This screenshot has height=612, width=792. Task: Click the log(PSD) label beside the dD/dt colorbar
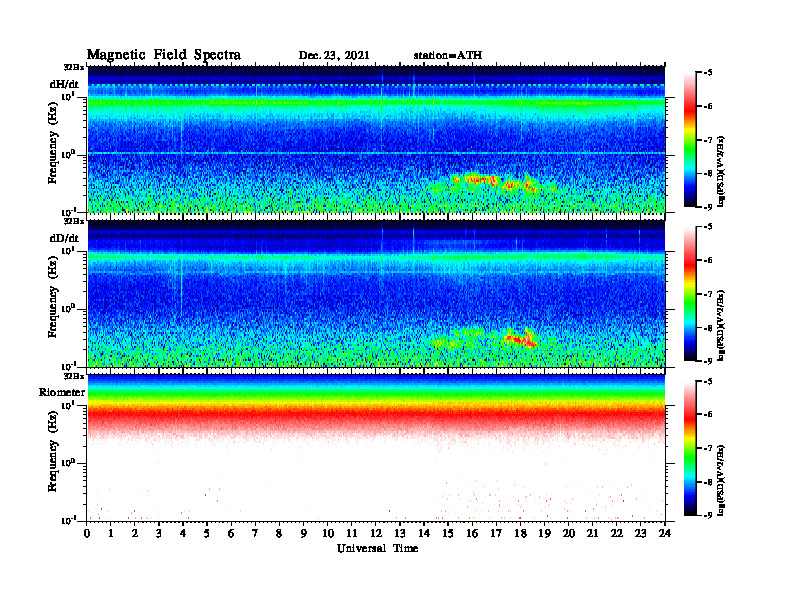pos(721,325)
